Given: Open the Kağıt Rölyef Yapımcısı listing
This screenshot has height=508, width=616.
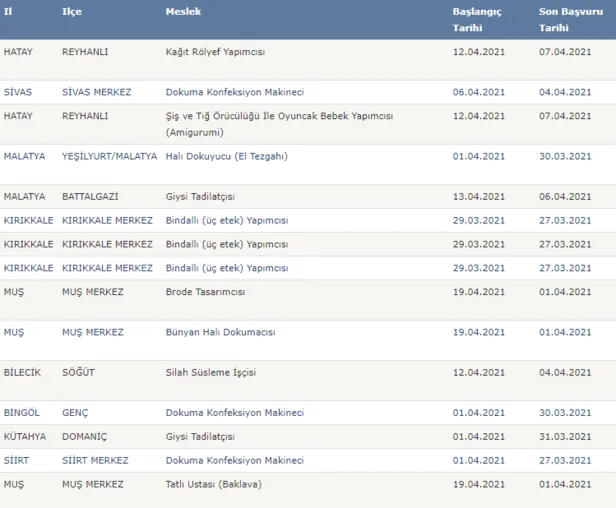Looking at the screenshot, I should coord(215,51).
